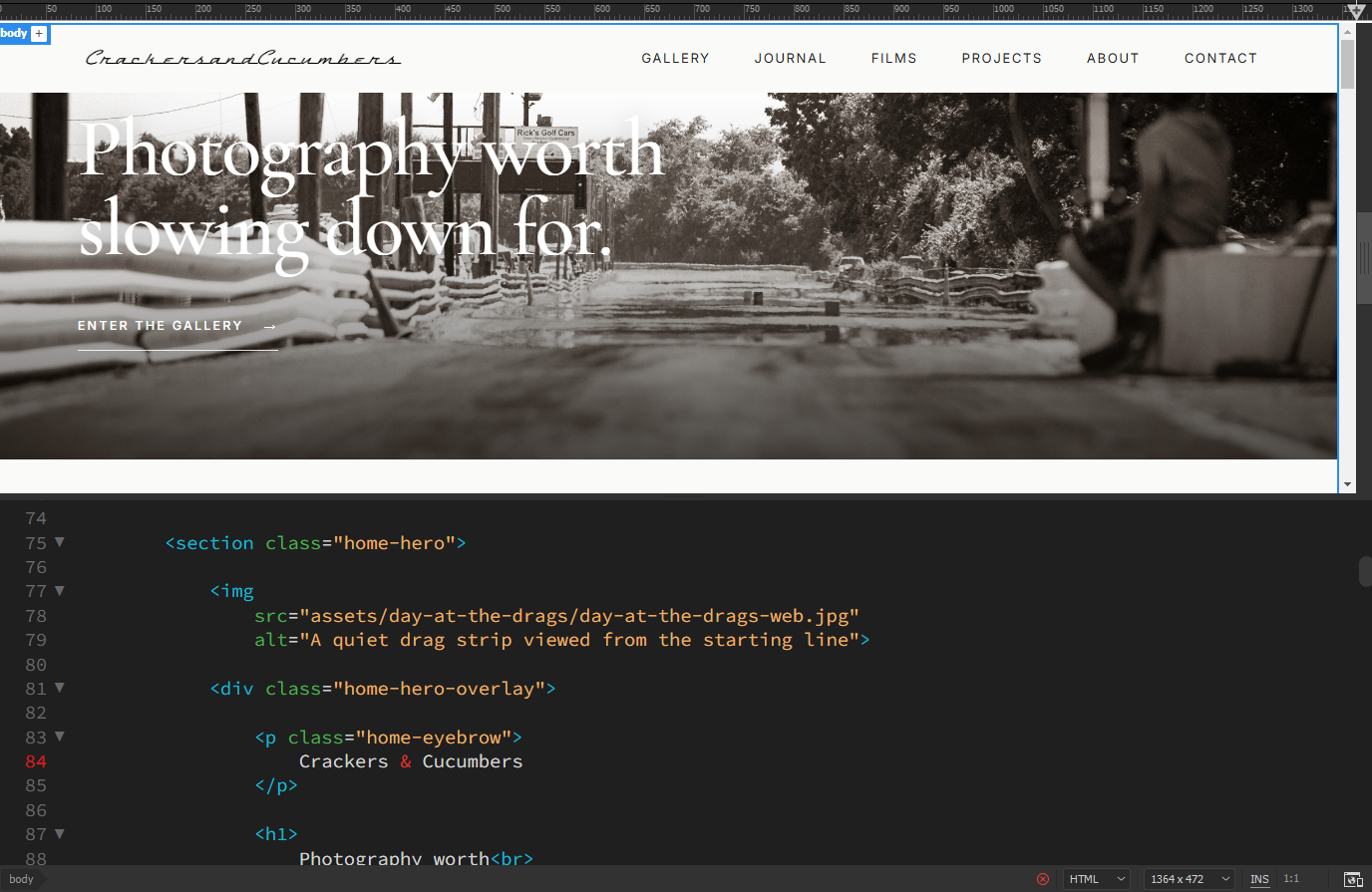Select the body element display tag
1372x892 pixels.
click(14, 34)
